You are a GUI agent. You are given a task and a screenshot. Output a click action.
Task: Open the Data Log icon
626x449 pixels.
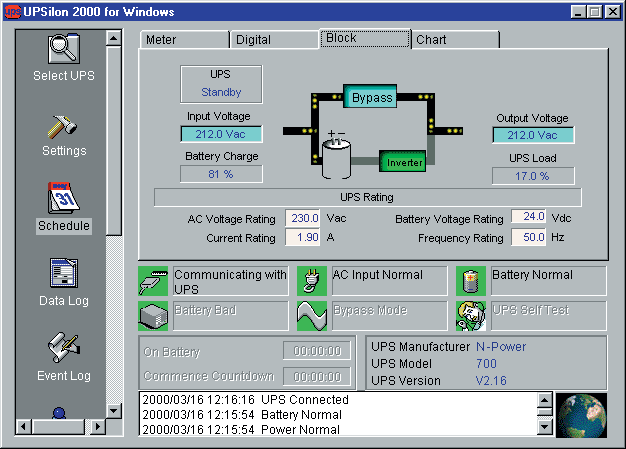64,273
